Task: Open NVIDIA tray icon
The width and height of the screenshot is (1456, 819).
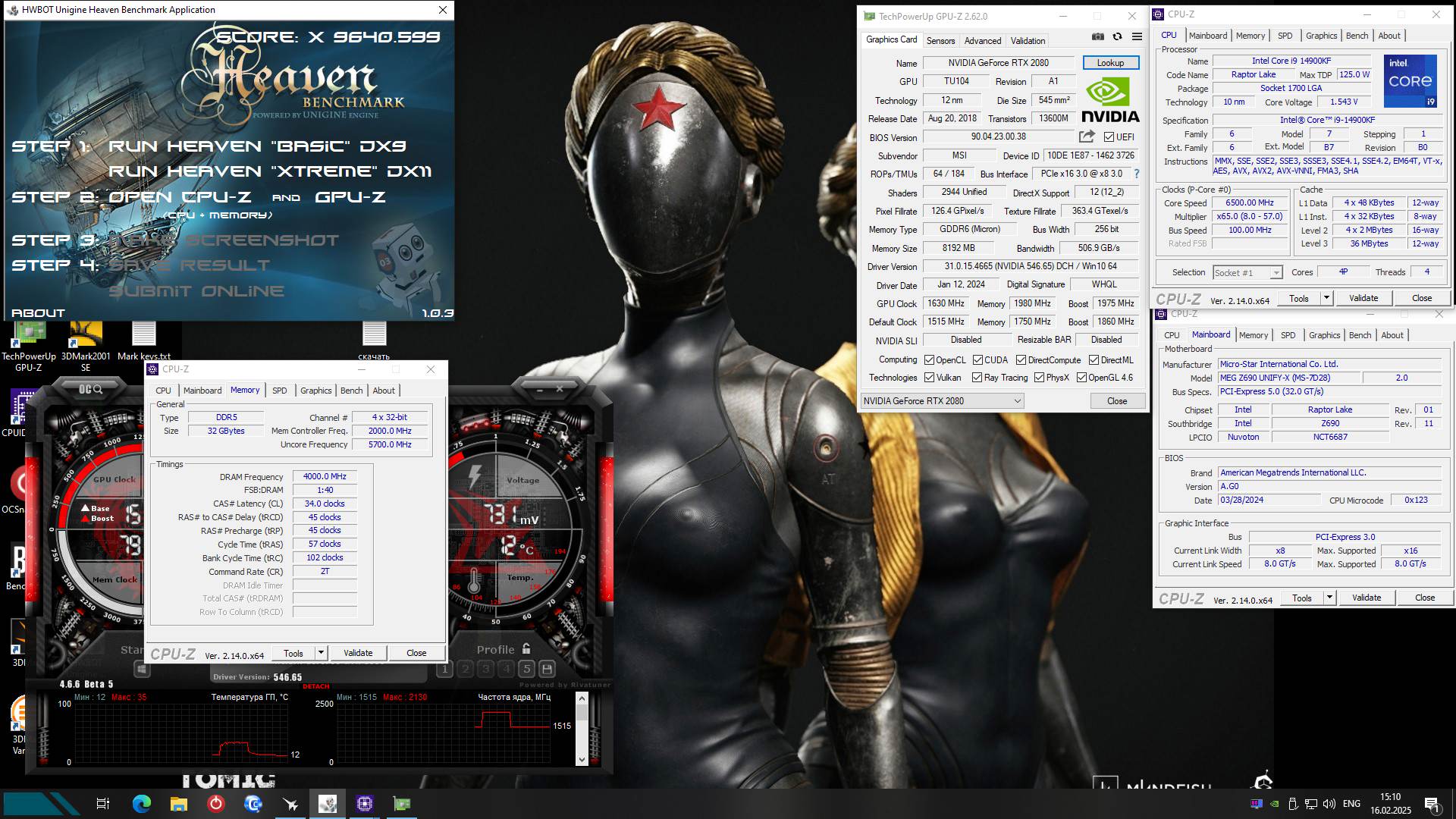Action: pyautogui.click(x=1275, y=804)
